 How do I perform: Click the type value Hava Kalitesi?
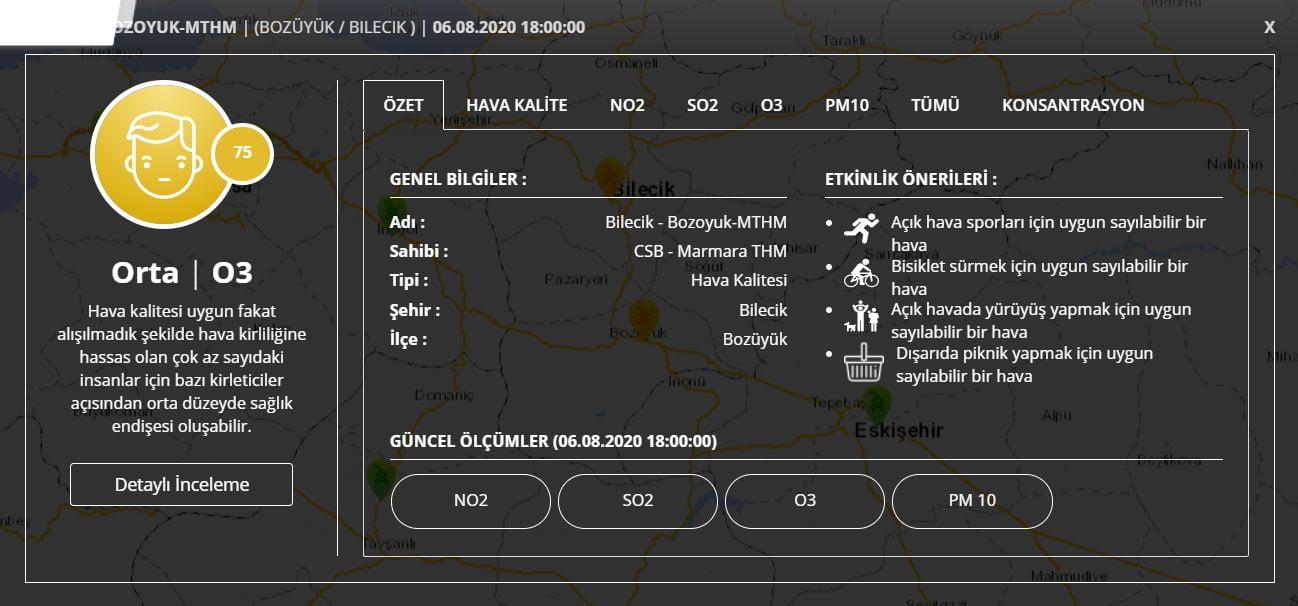pos(739,280)
